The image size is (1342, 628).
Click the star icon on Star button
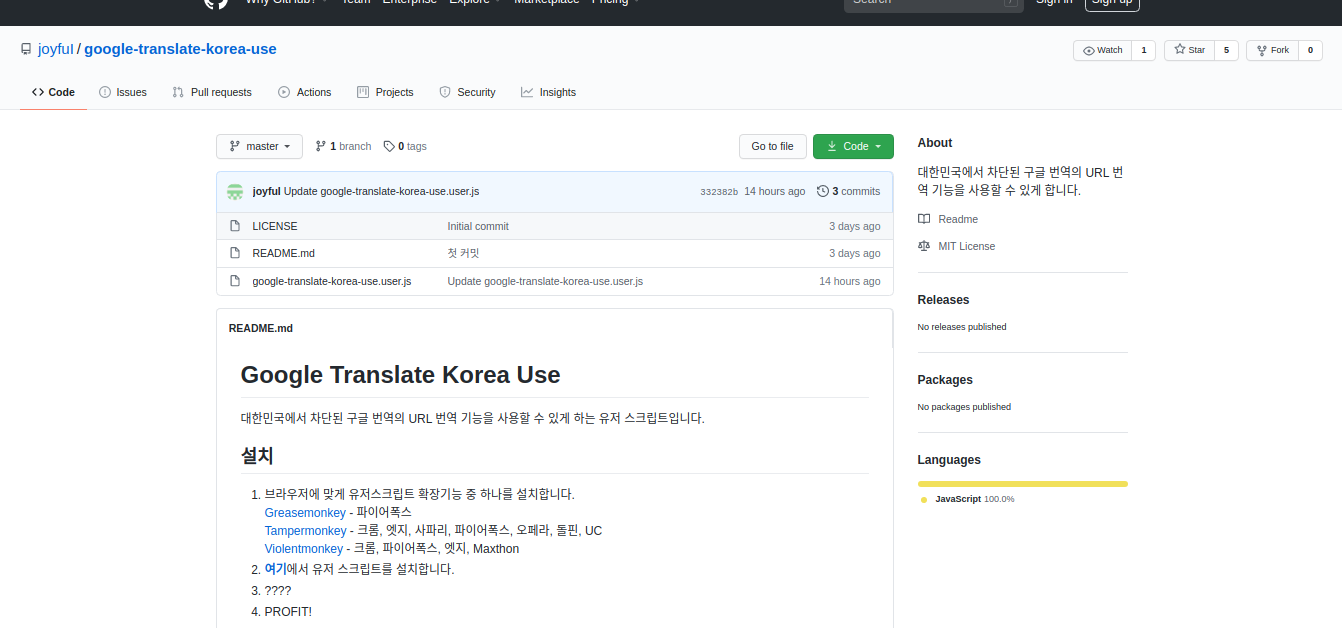coord(1180,50)
